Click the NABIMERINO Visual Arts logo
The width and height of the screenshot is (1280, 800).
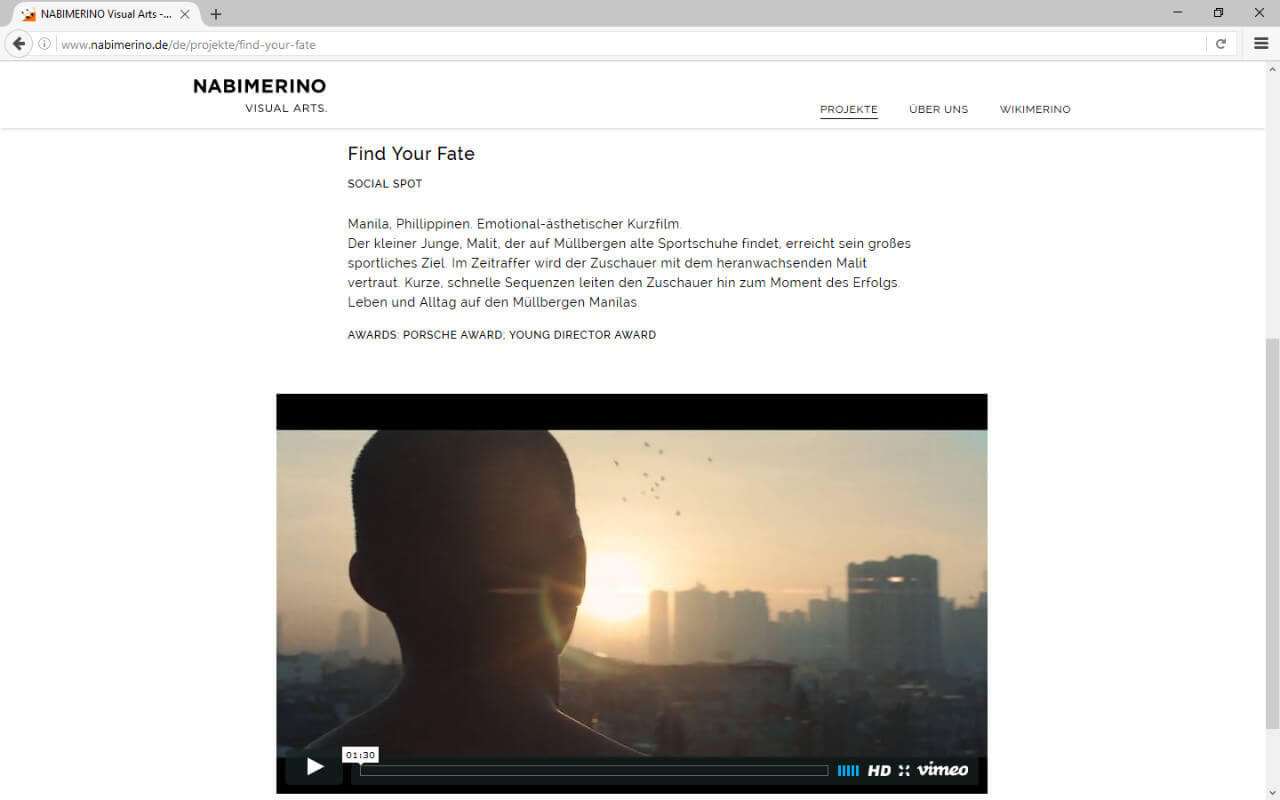coord(260,95)
